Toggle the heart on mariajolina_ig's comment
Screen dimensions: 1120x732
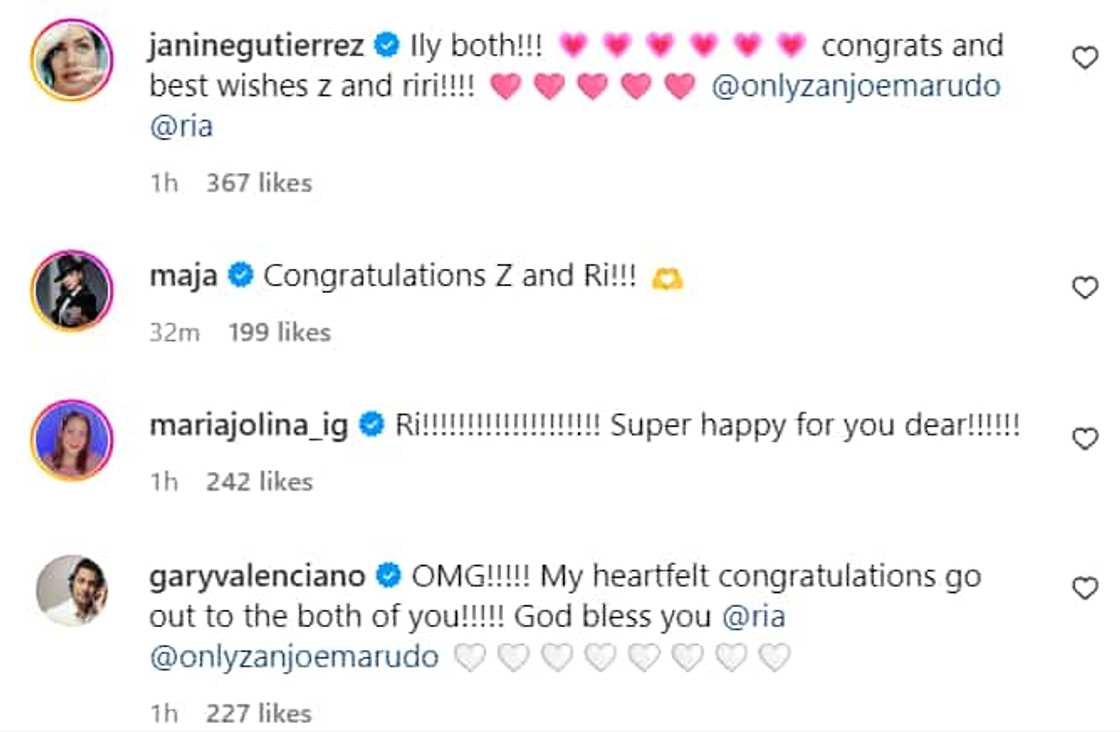pyautogui.click(x=1085, y=439)
